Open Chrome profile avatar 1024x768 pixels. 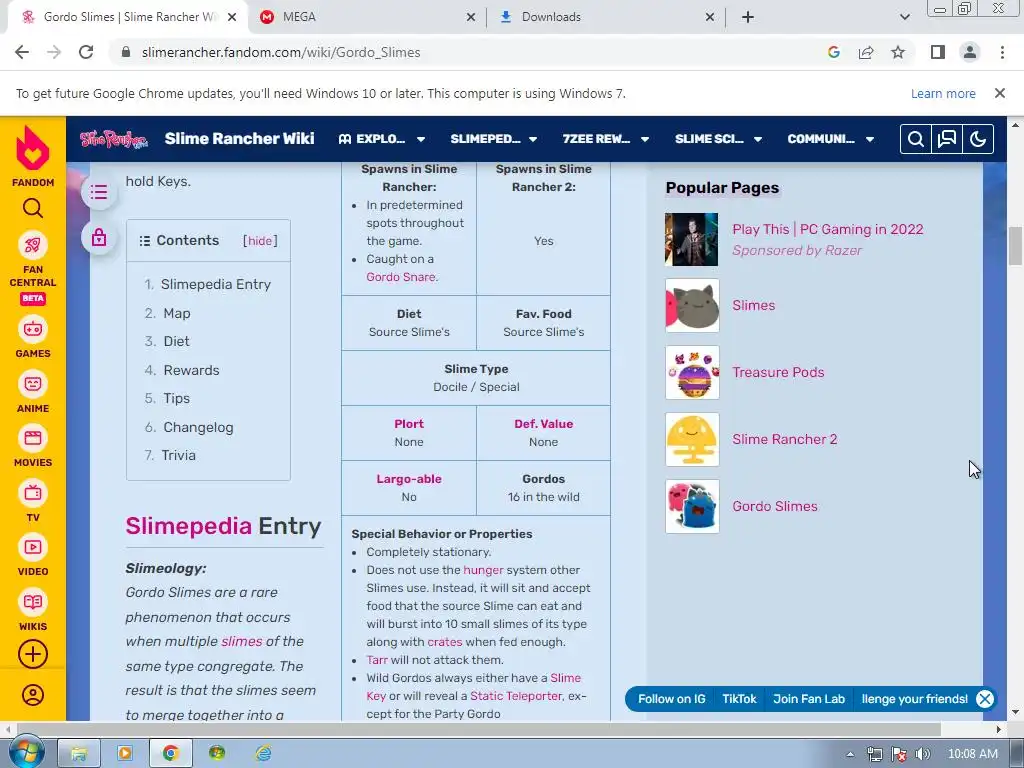970,52
